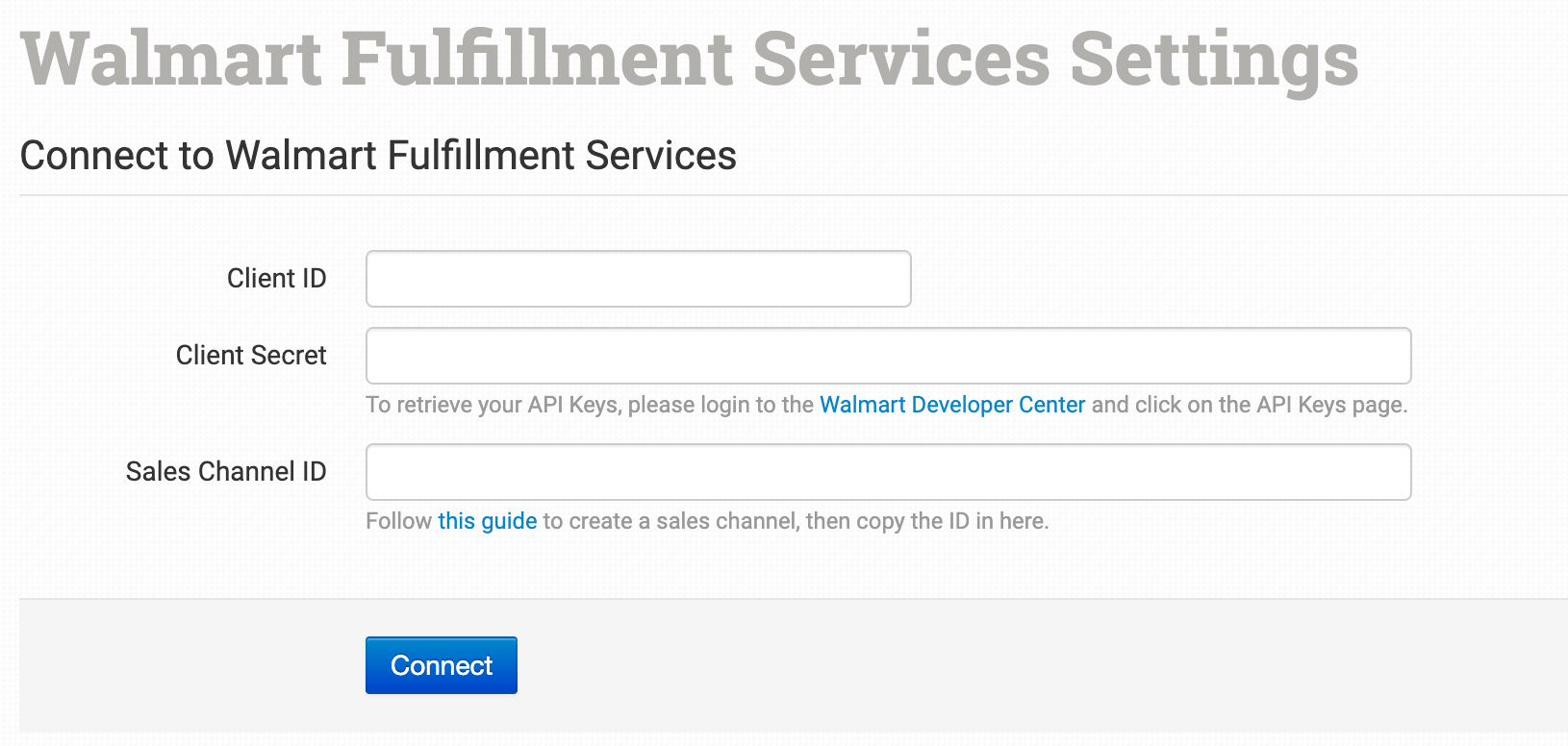Click the "and click on the API Keys page" text
This screenshot has height=746, width=1568.
(1250, 405)
